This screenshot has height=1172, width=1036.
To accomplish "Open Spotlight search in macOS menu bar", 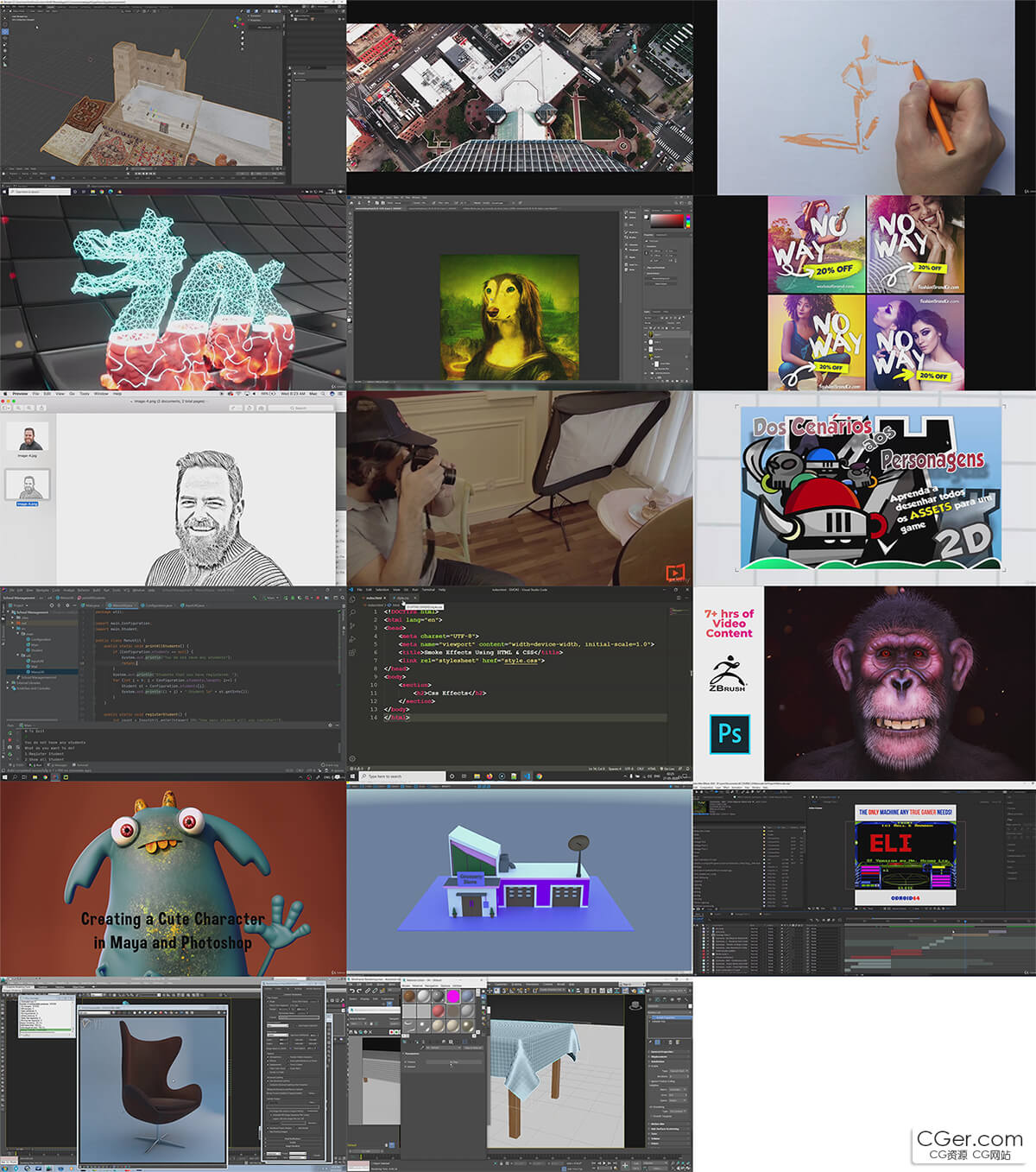I will click(x=323, y=394).
